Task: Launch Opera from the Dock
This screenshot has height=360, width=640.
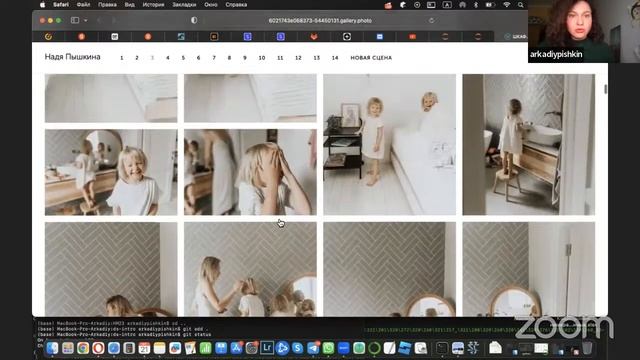Action: click(98, 348)
